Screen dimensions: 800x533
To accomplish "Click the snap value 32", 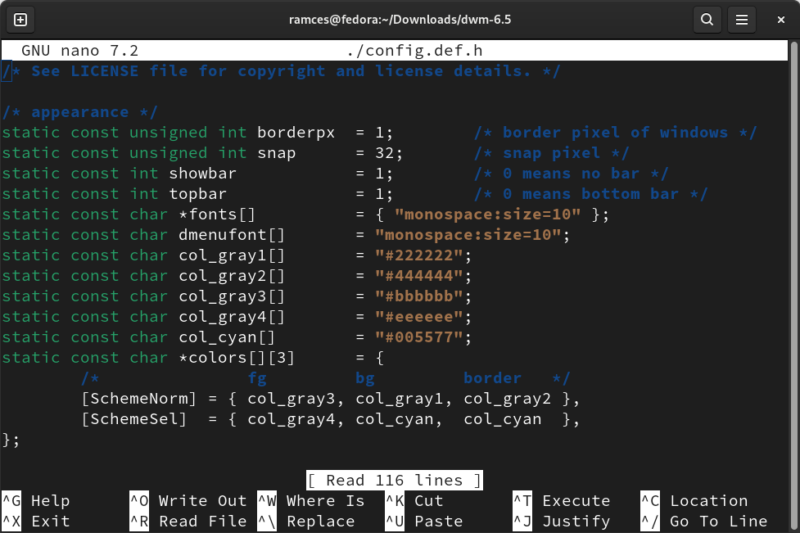I will point(384,153).
